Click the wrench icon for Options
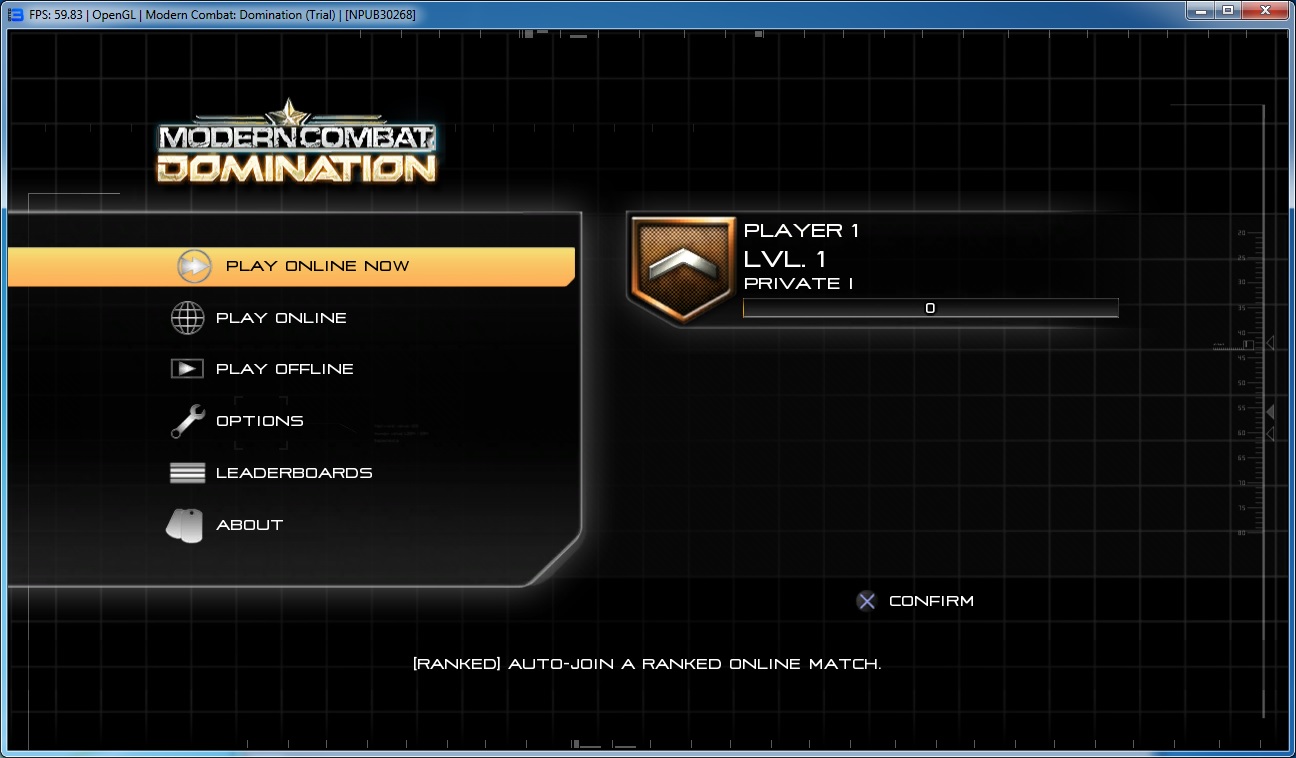 coord(187,421)
